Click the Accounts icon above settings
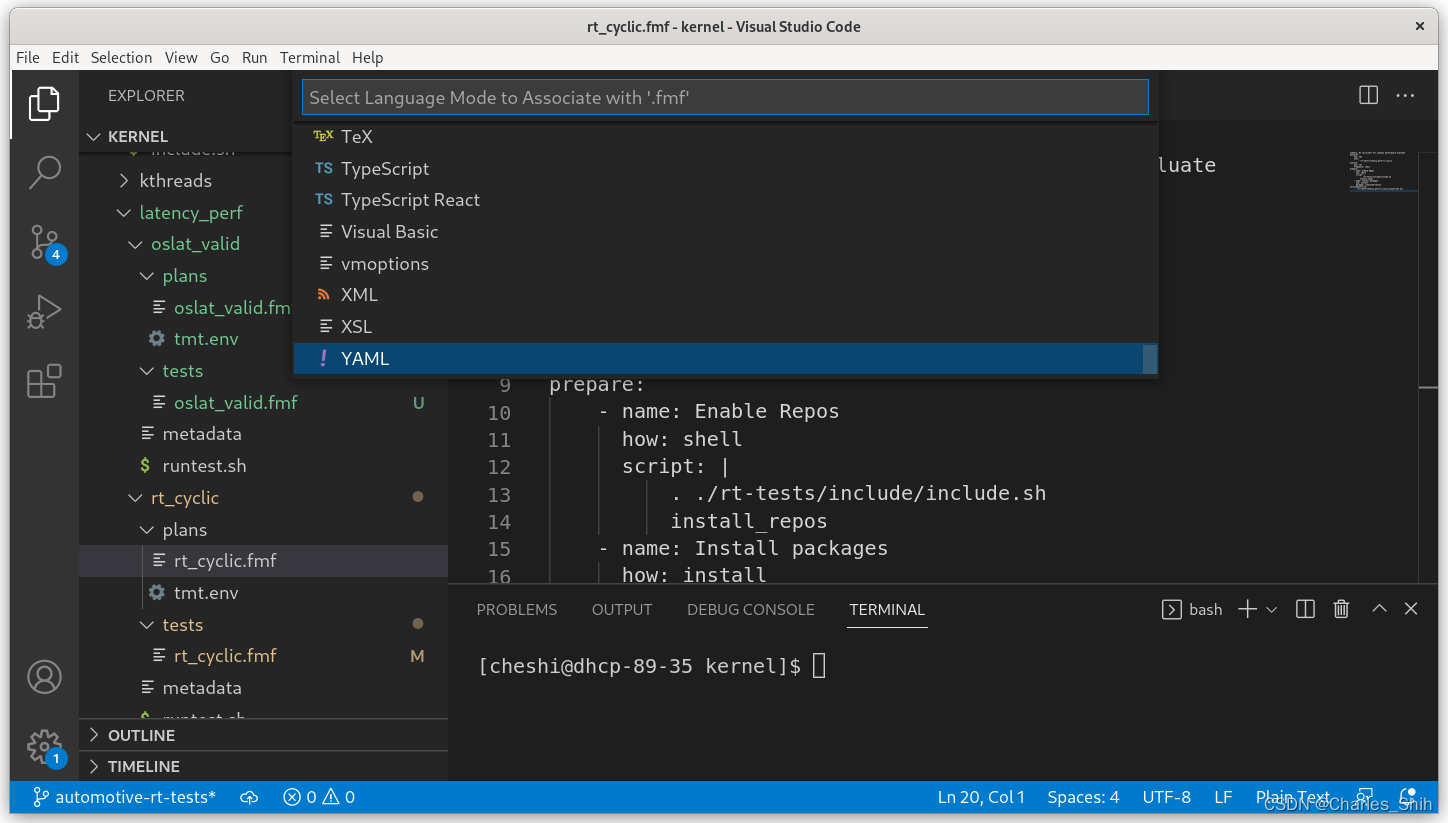The image size is (1448, 823). click(44, 677)
